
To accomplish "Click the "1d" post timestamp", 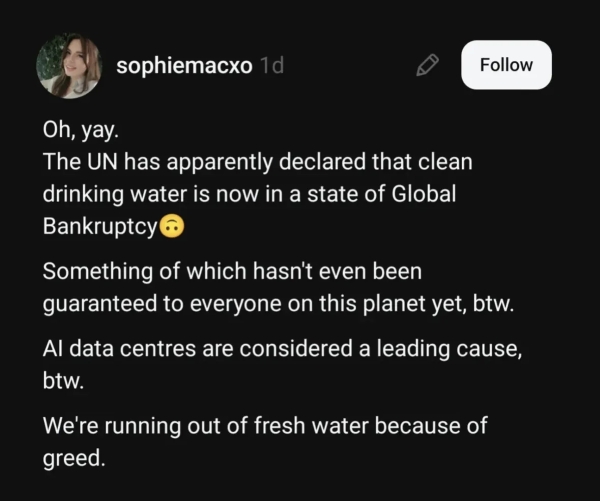I will pyautogui.click(x=271, y=65).
